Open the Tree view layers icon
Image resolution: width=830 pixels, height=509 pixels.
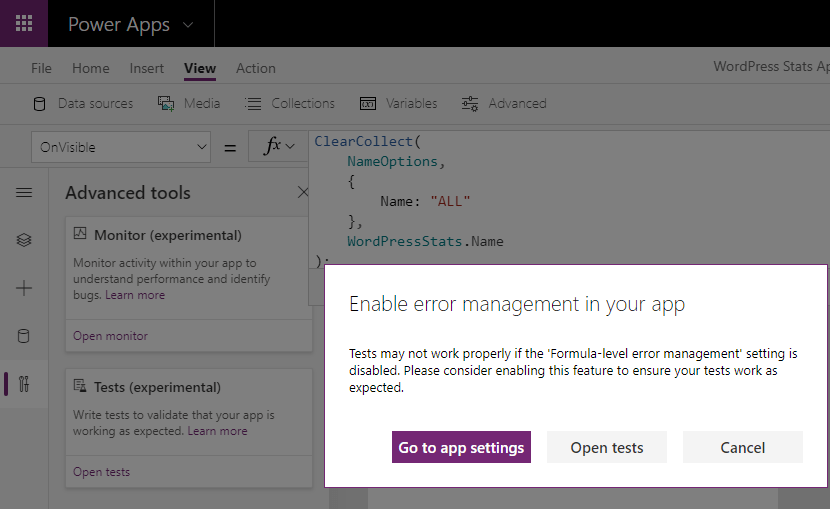click(x=24, y=240)
